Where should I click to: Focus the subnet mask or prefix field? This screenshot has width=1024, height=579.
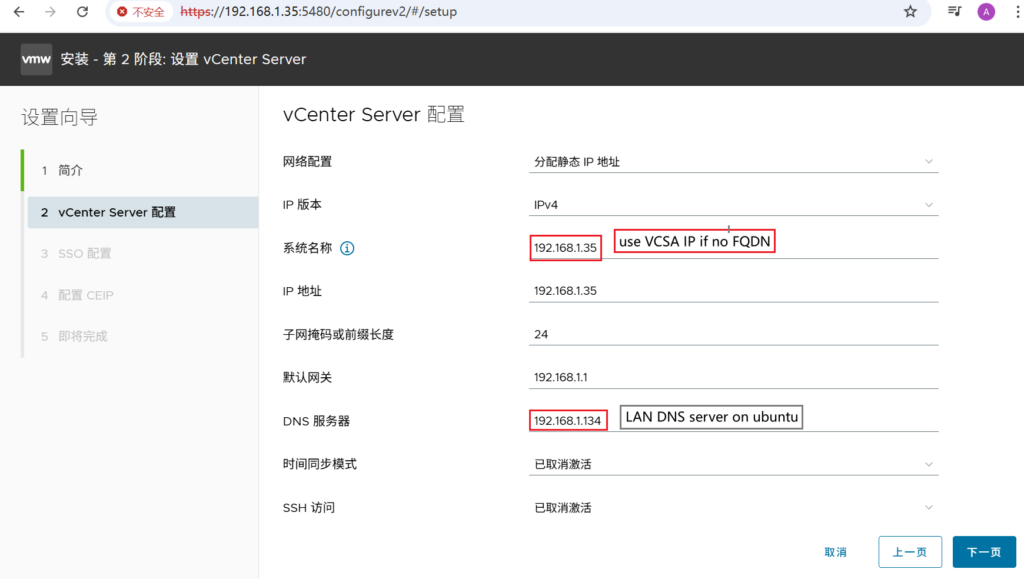point(733,334)
